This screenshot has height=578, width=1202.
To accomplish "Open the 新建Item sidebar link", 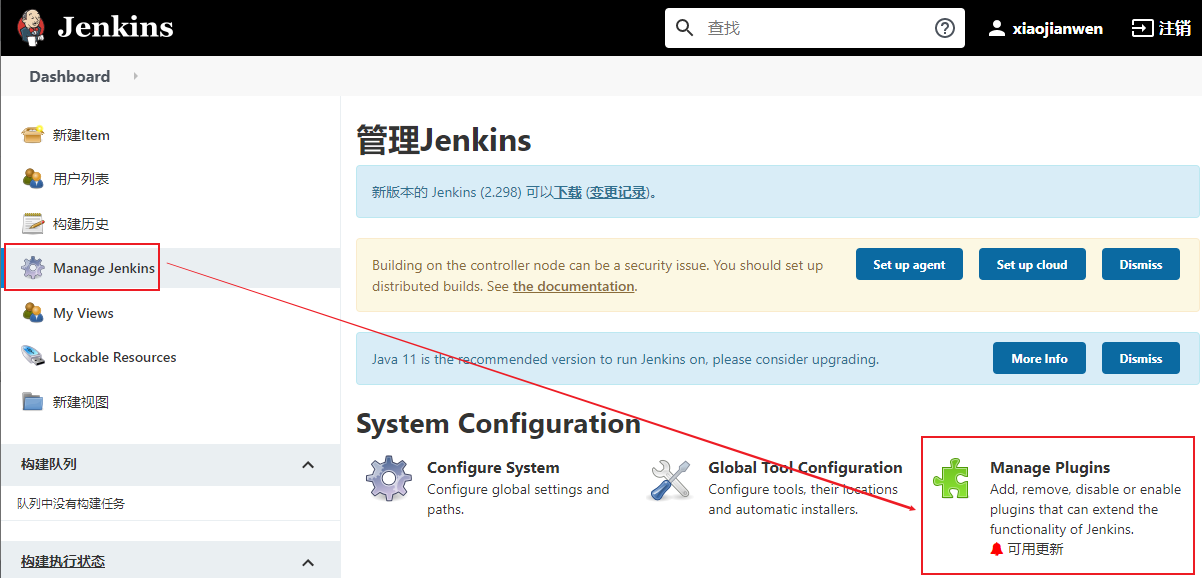I will (81, 135).
